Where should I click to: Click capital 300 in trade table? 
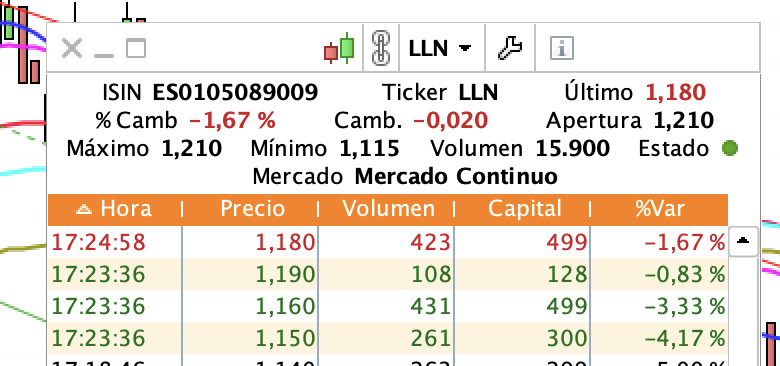567,338
